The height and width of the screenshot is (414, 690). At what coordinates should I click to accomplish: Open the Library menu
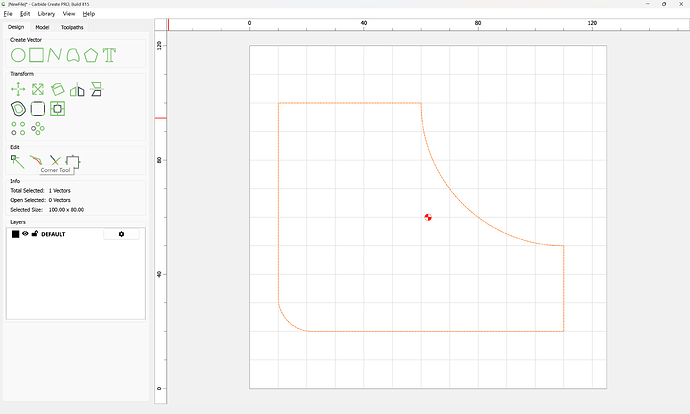tap(46, 14)
